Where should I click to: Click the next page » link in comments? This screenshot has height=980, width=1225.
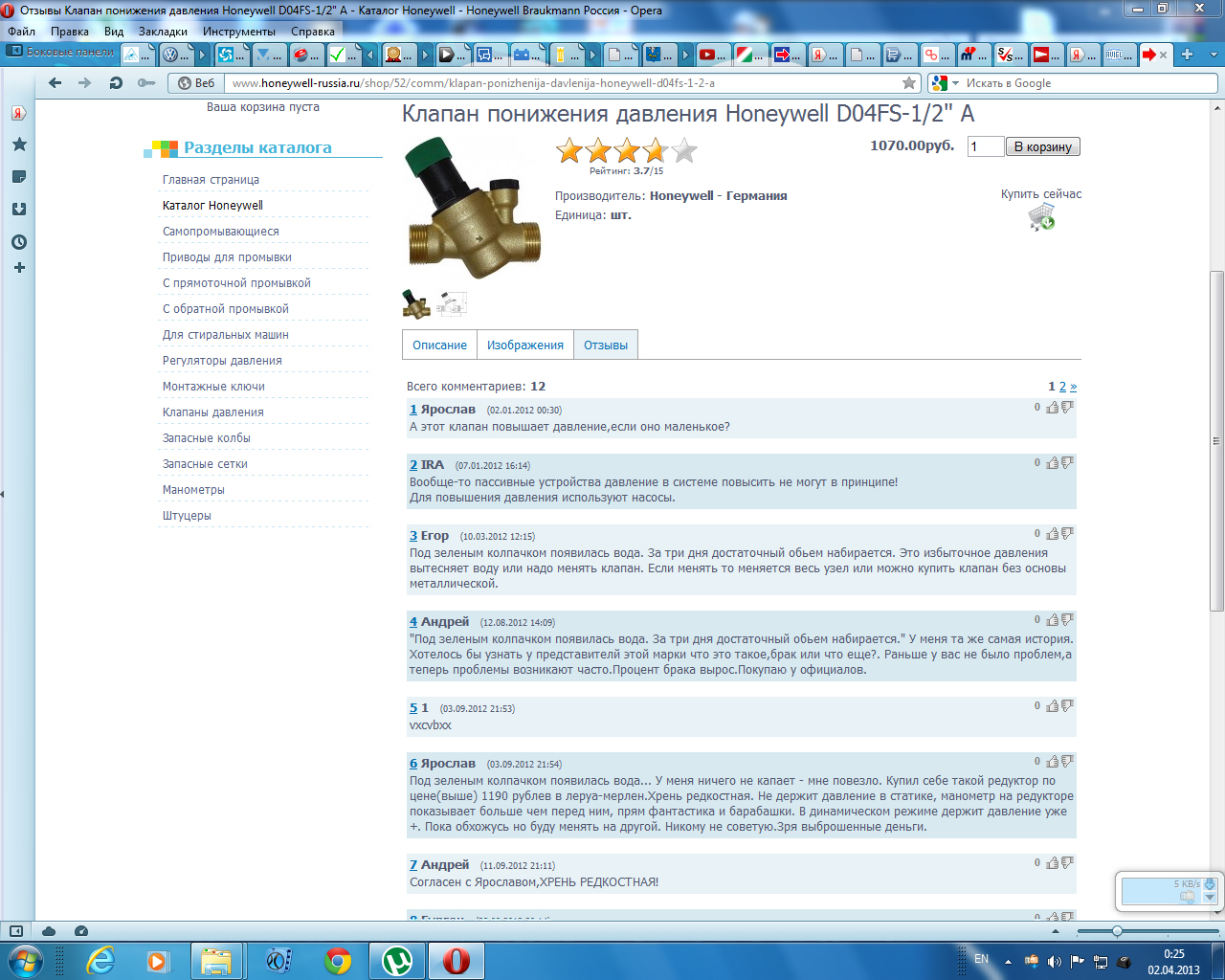point(1073,387)
